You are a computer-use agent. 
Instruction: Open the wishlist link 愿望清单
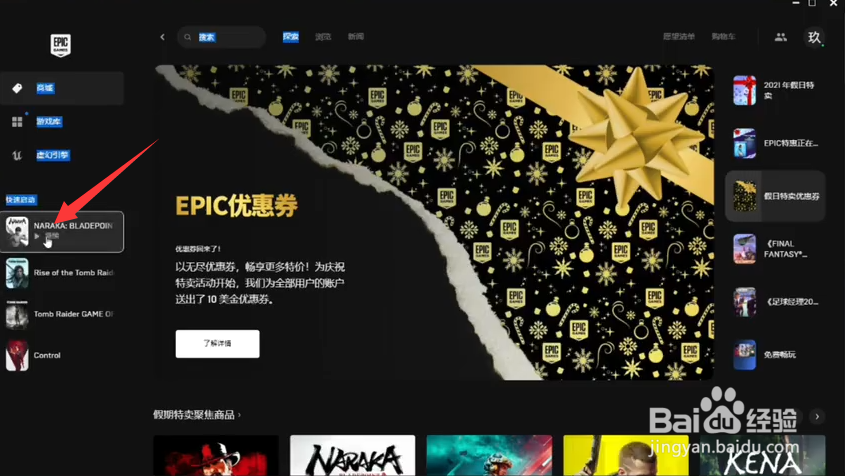(679, 37)
